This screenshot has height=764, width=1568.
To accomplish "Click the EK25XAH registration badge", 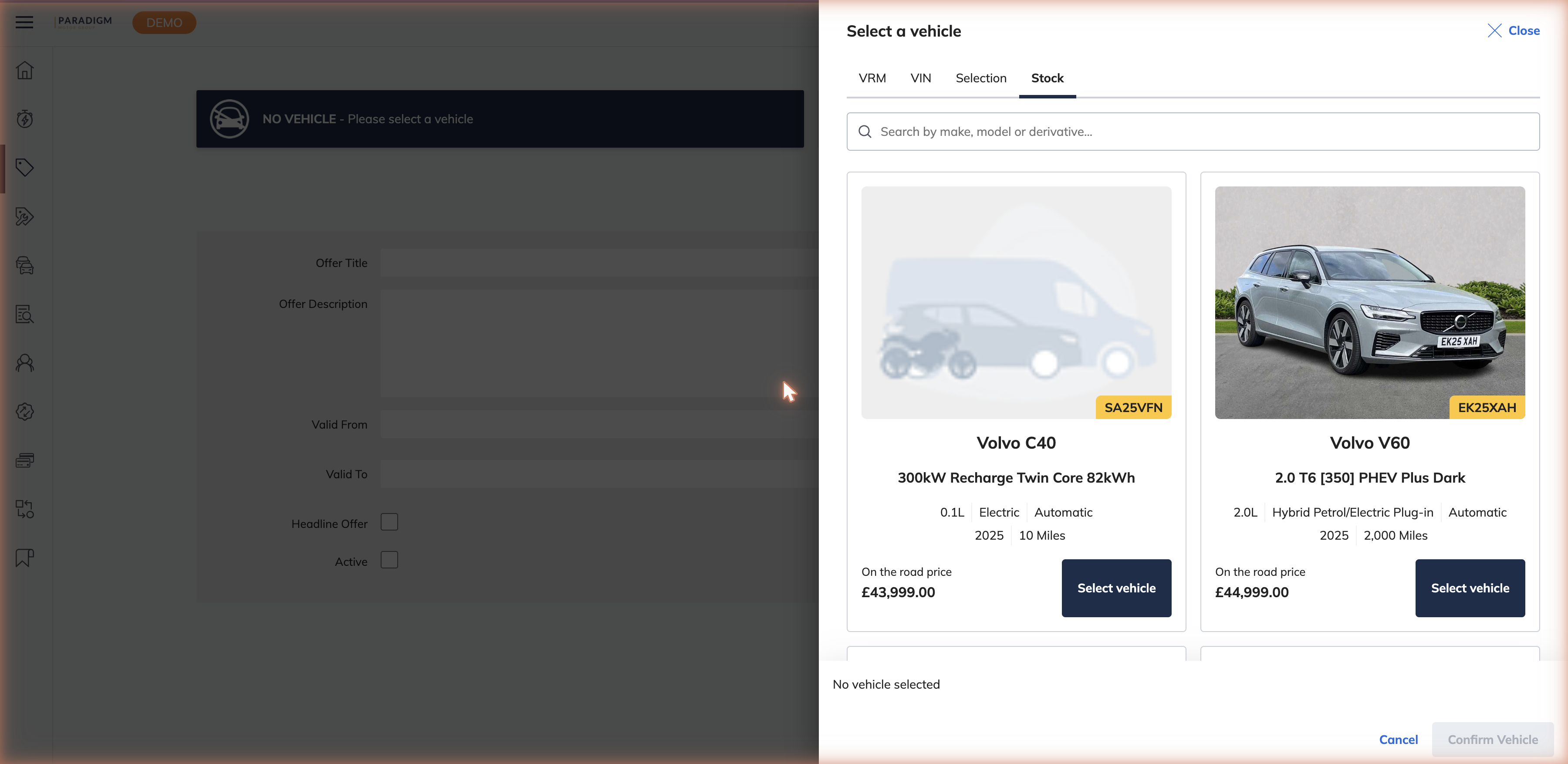I will (1487, 407).
